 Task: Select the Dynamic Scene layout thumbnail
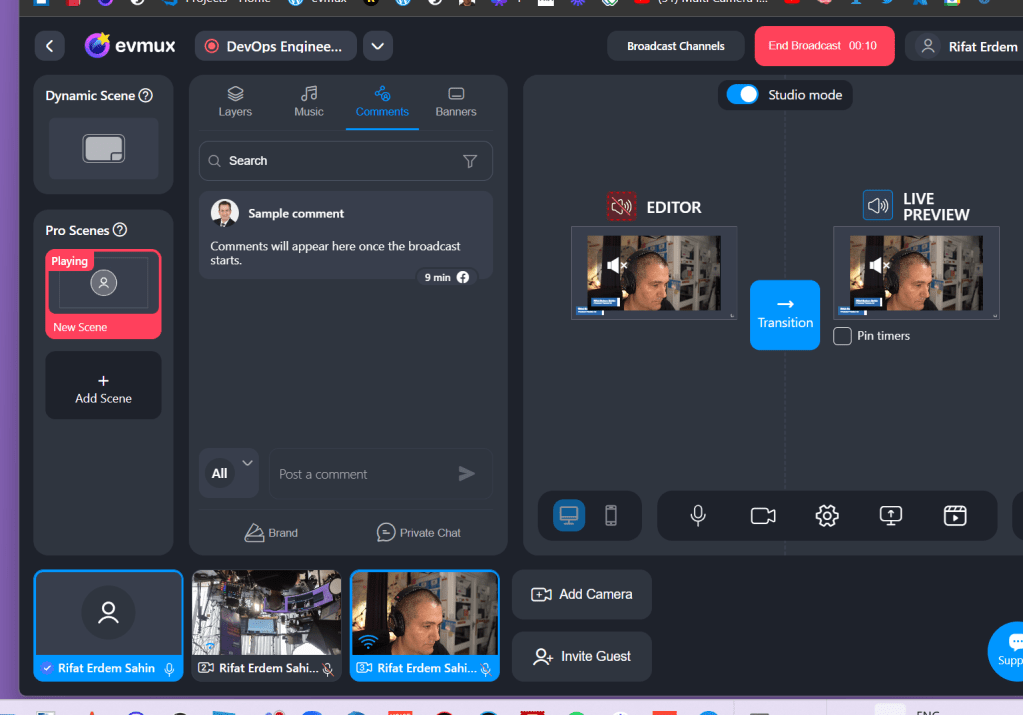103,149
